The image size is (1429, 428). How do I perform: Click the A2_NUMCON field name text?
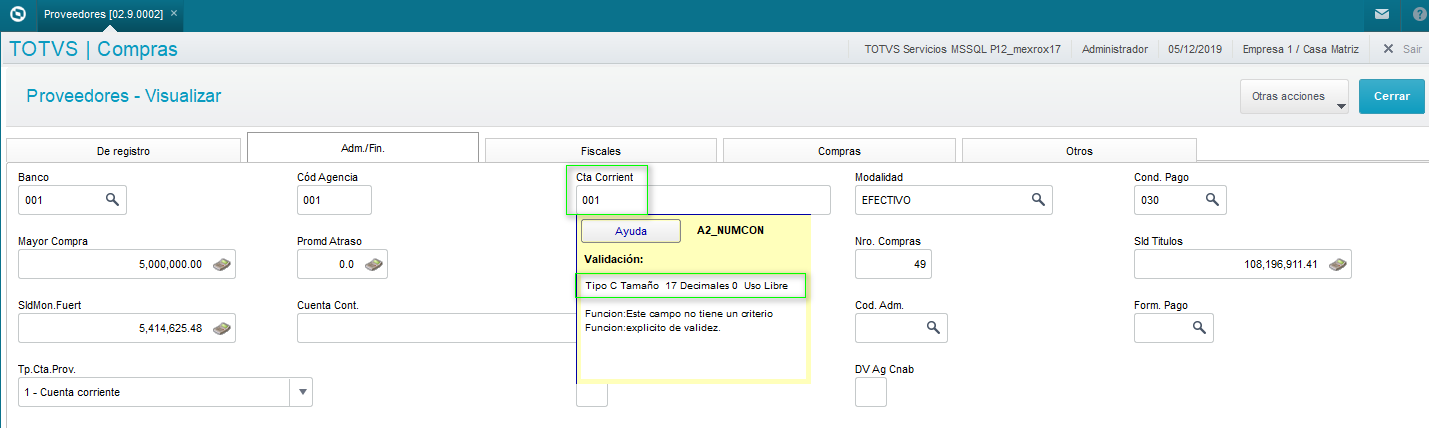coord(730,230)
